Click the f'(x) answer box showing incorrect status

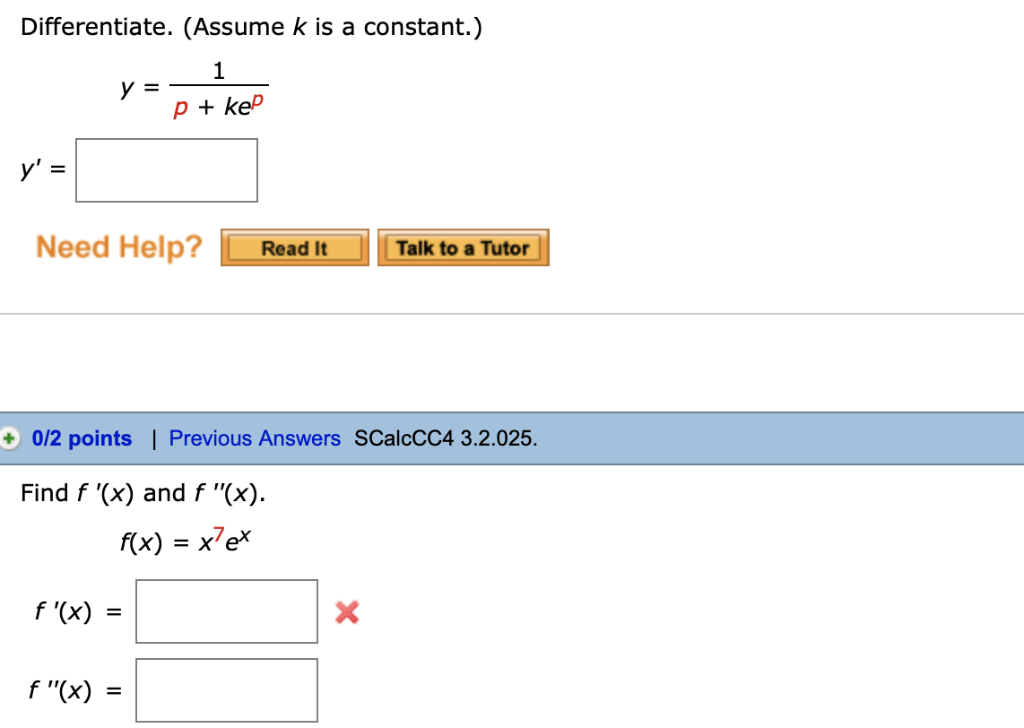[226, 610]
